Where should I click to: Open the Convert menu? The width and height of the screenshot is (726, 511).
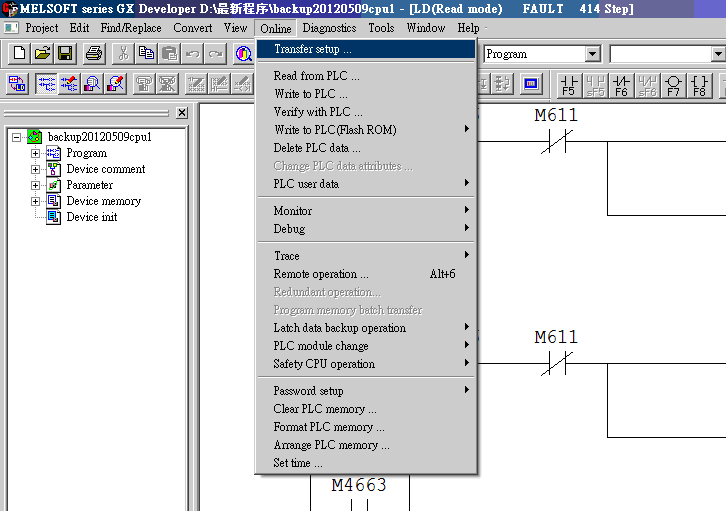click(193, 28)
